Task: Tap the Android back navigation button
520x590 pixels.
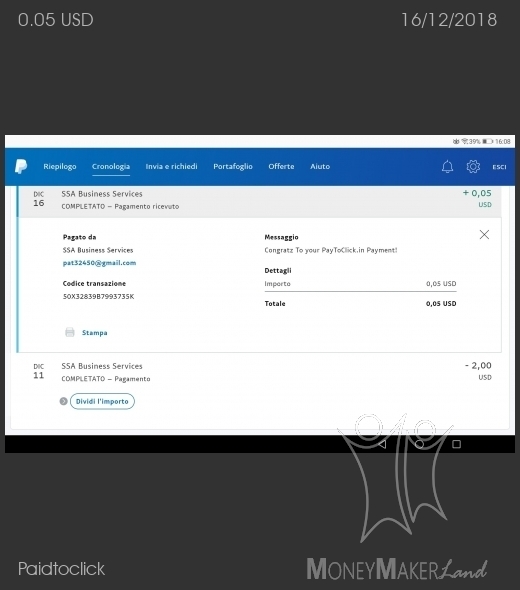Action: (x=382, y=444)
